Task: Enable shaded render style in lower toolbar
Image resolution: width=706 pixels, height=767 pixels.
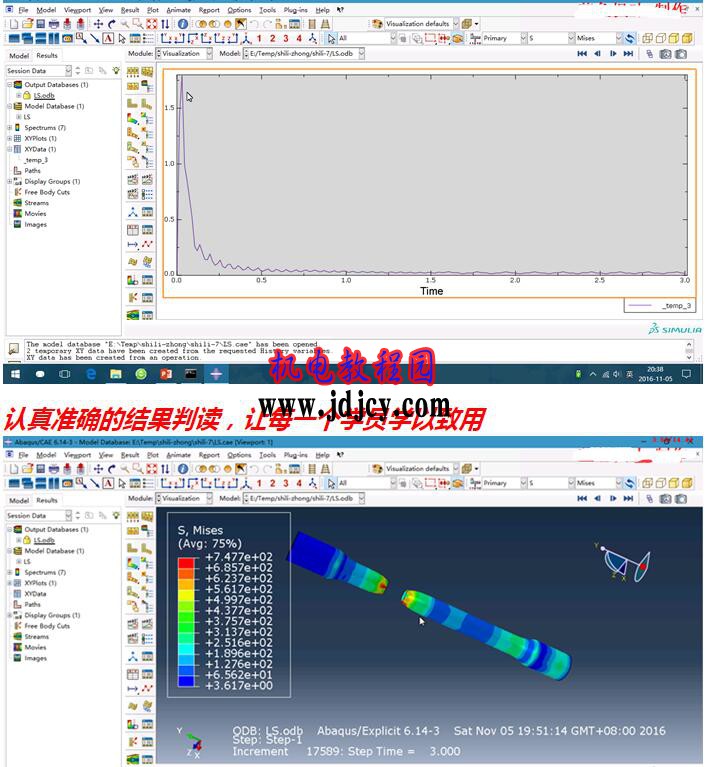Action: tap(687, 483)
